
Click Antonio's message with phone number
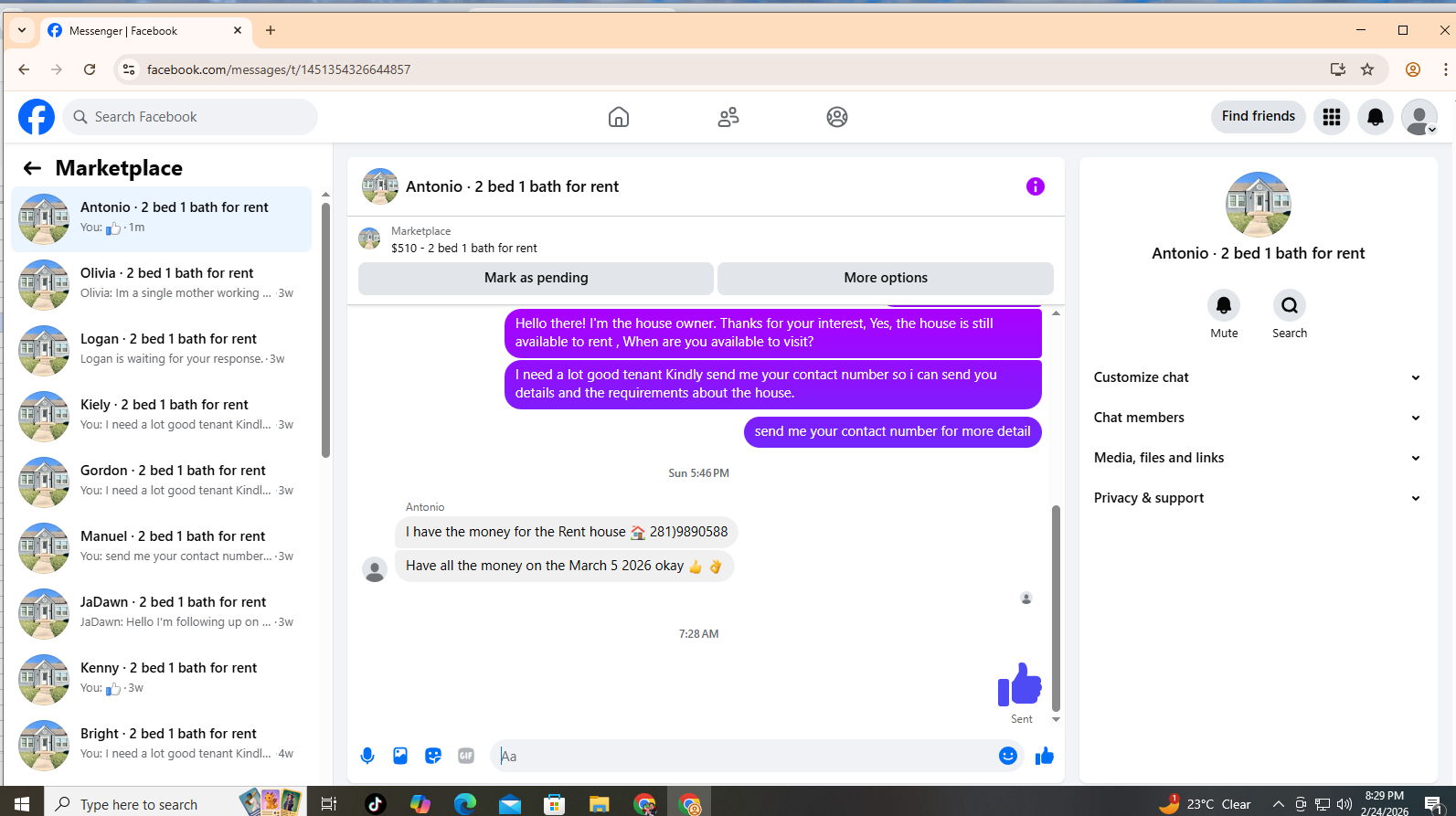tap(567, 532)
